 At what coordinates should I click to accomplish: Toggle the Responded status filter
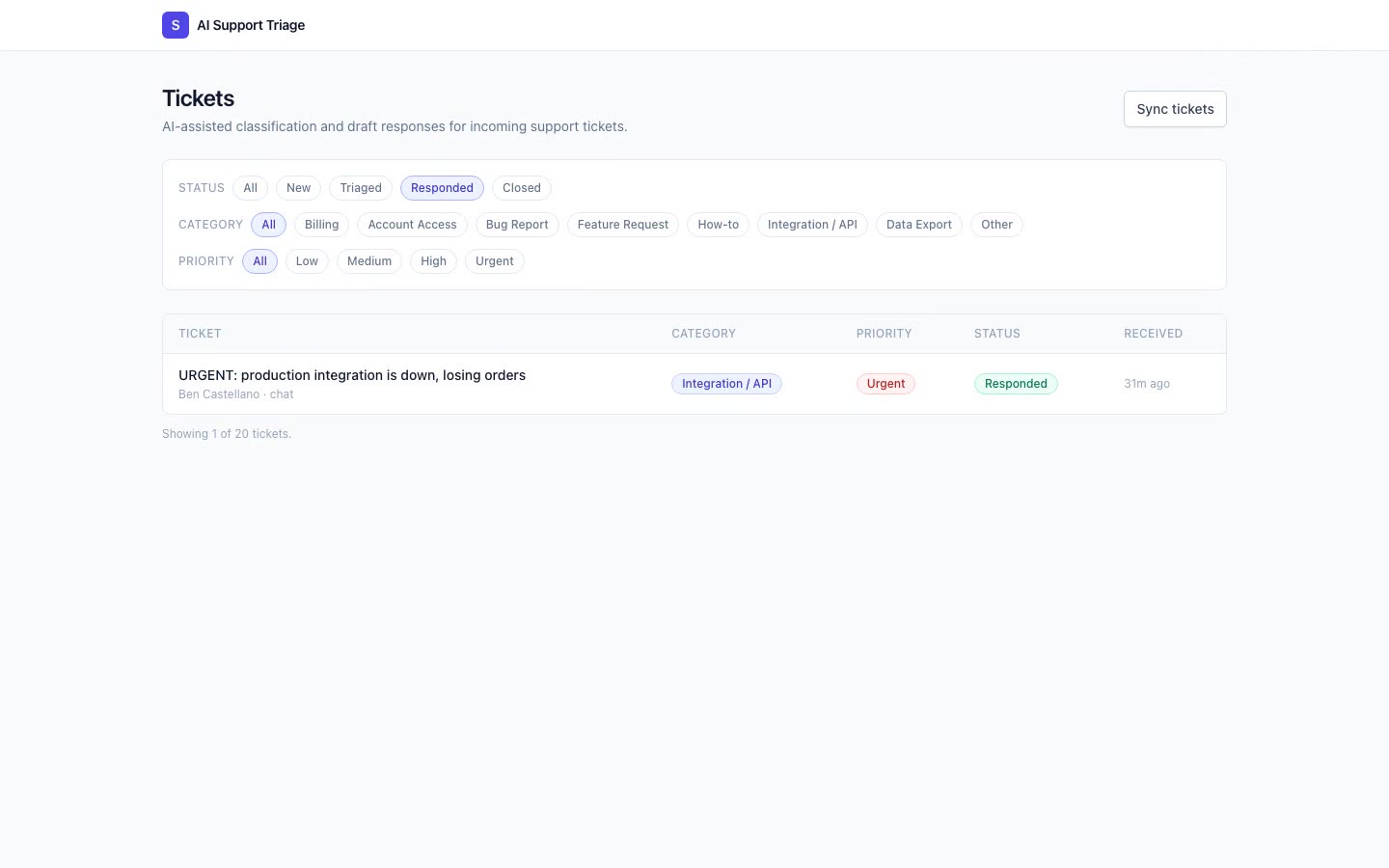pyautogui.click(x=442, y=188)
